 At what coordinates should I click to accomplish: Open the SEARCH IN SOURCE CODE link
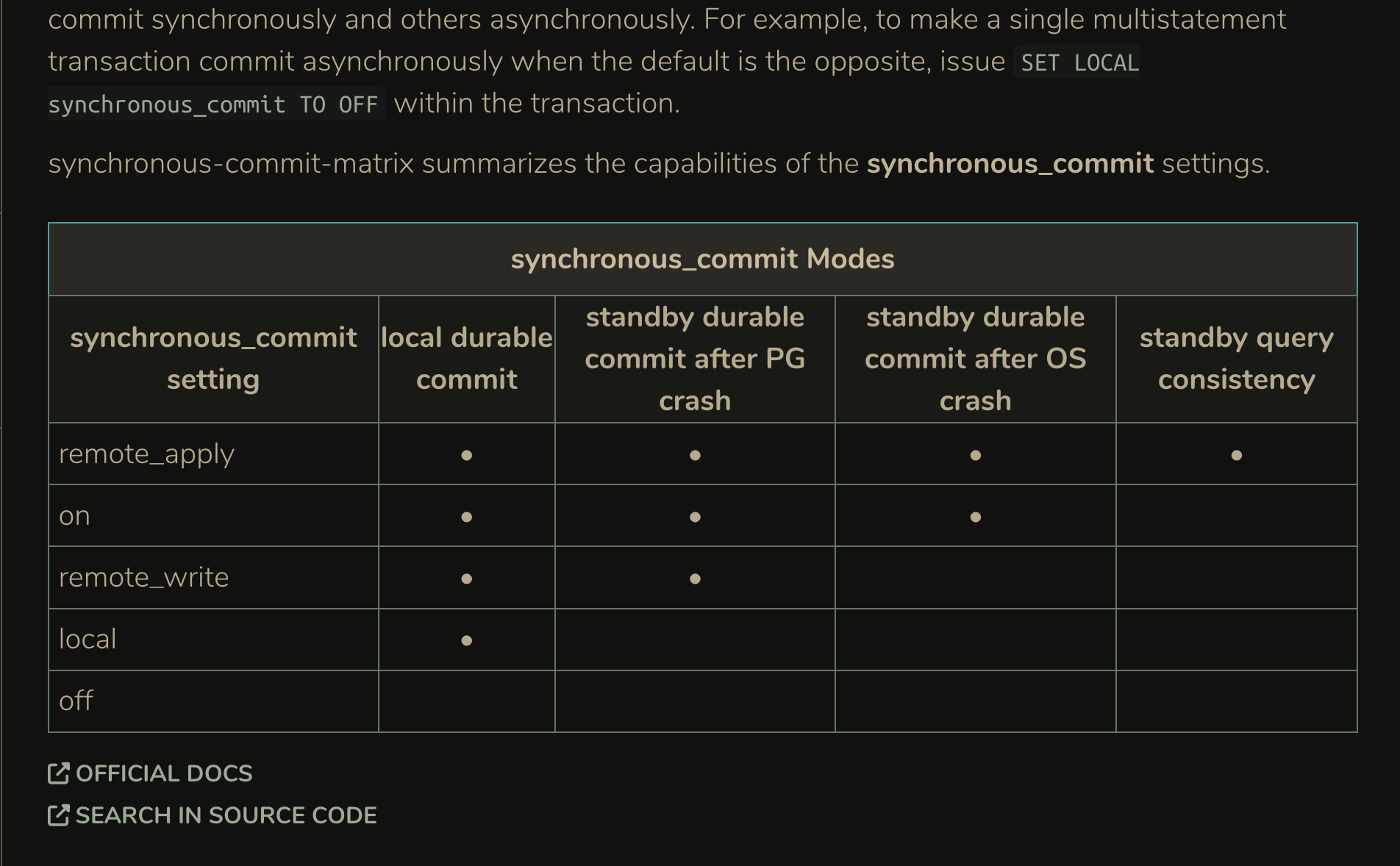coord(226,815)
